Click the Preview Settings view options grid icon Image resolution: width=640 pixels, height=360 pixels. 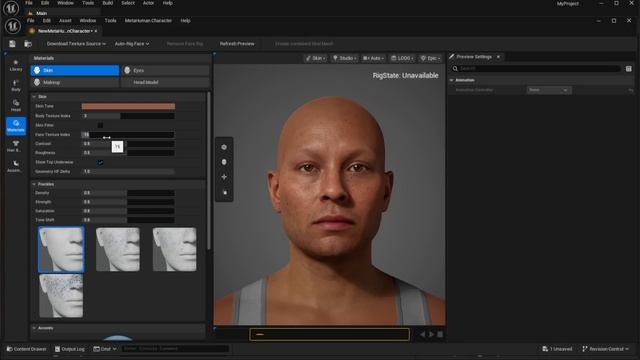(x=629, y=69)
